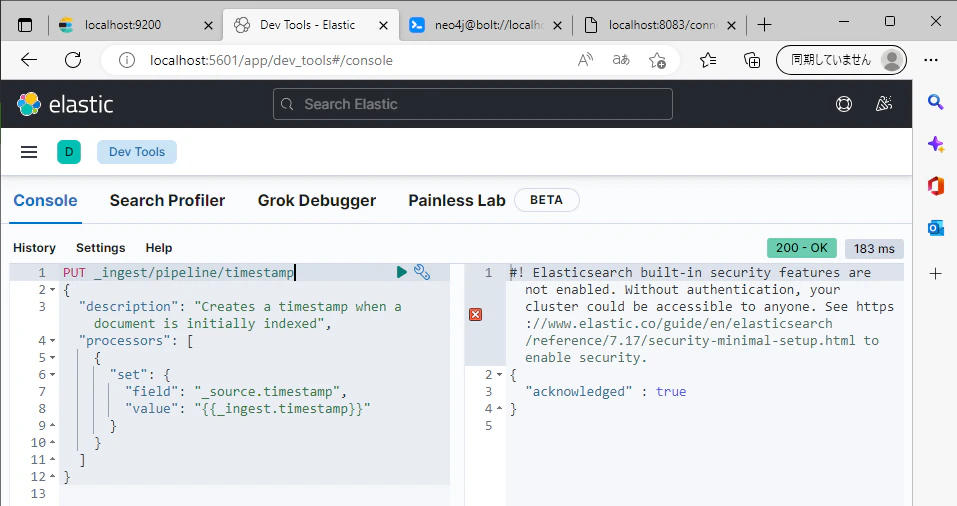Open the newsfeed celebration icon
Image resolution: width=957 pixels, height=506 pixels.
point(883,104)
